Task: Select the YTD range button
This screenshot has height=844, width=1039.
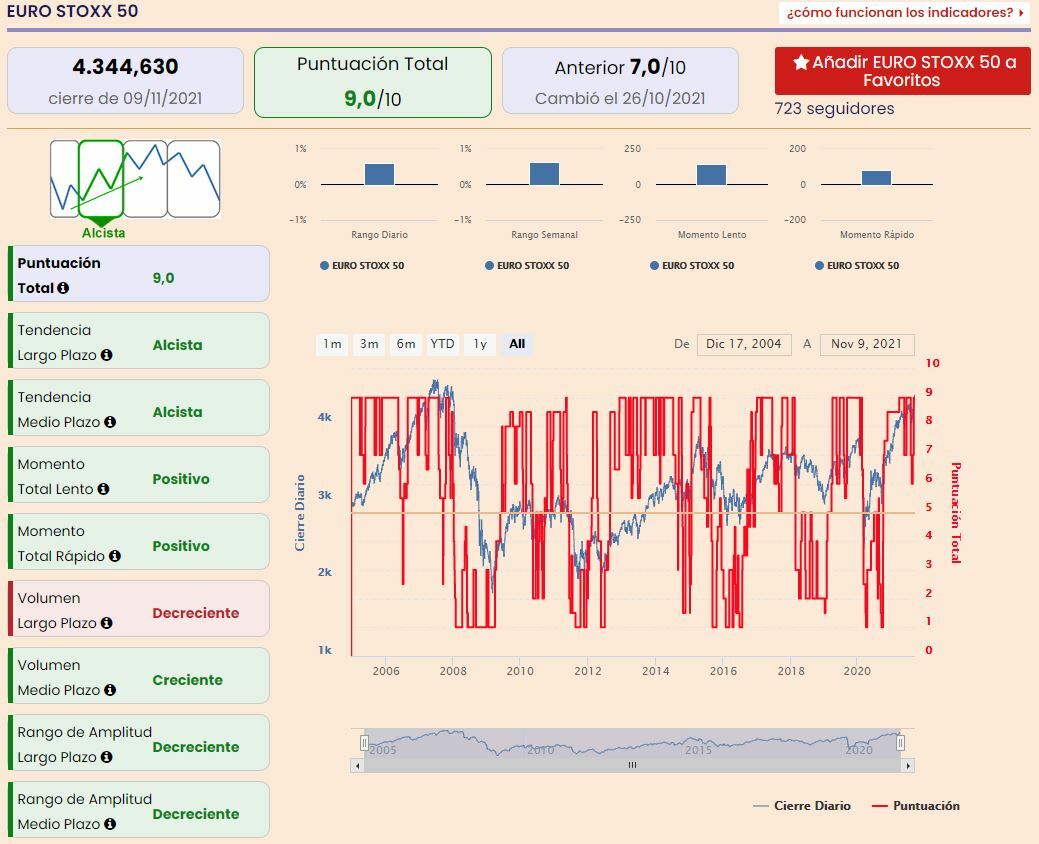Action: coord(442,344)
